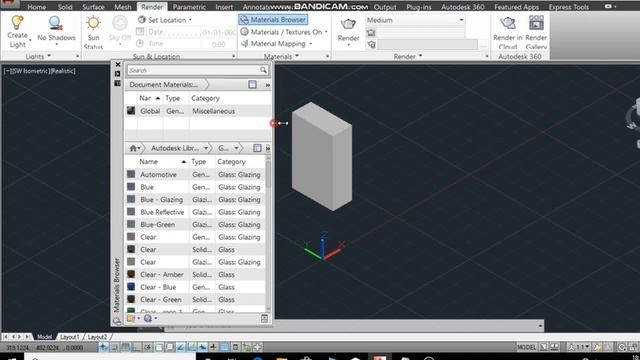The width and height of the screenshot is (640, 360).
Task: Toggle Infer Constraints in status bar
Action: (x=104, y=347)
